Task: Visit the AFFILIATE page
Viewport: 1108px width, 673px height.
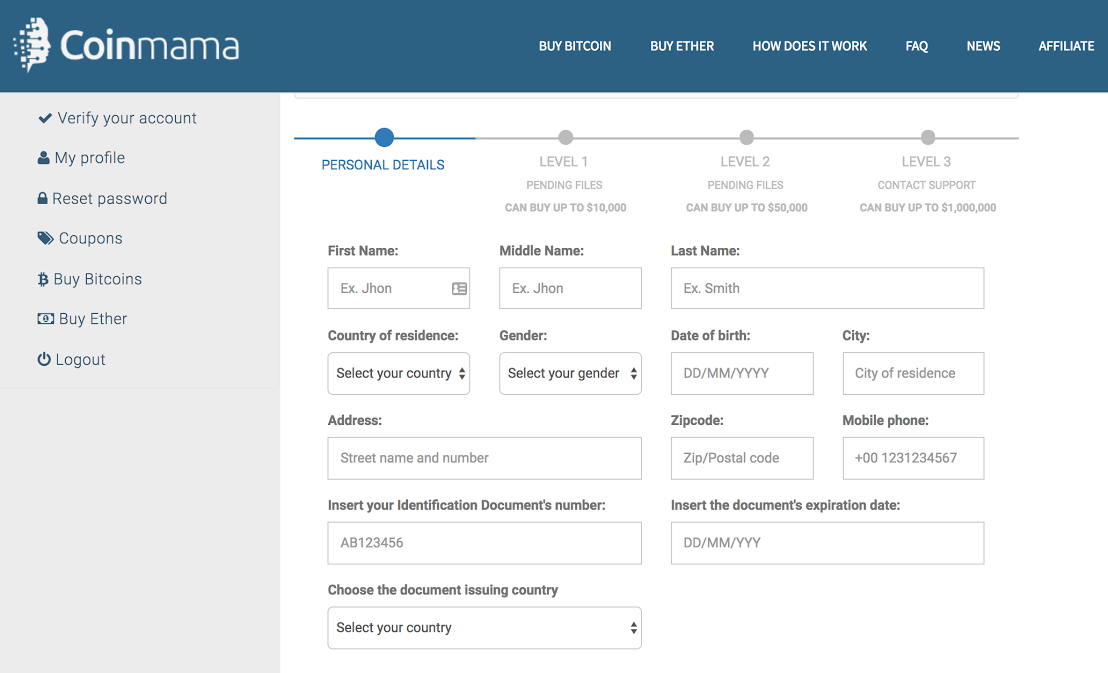Action: click(1066, 46)
